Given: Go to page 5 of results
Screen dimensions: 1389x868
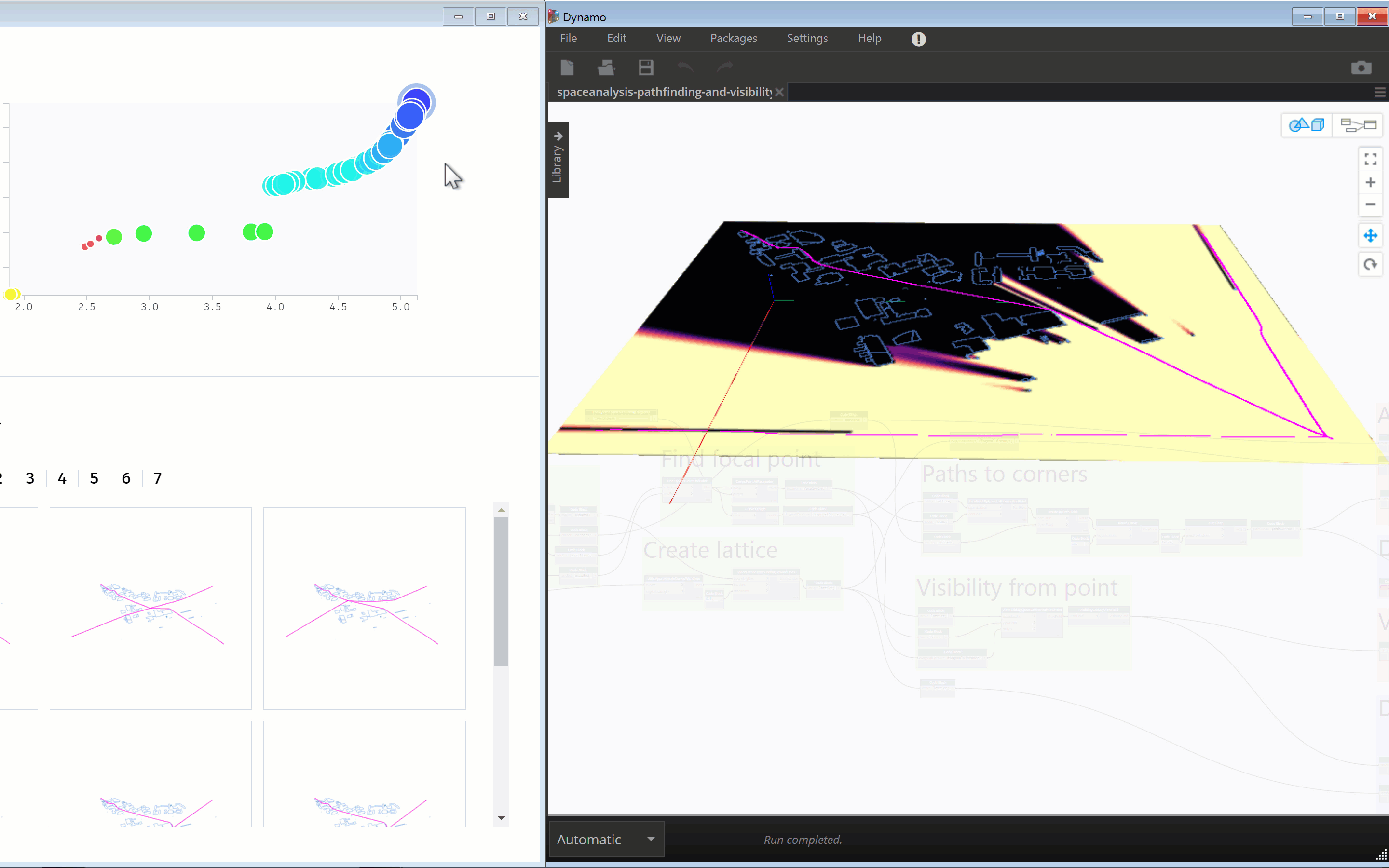Looking at the screenshot, I should tap(94, 478).
